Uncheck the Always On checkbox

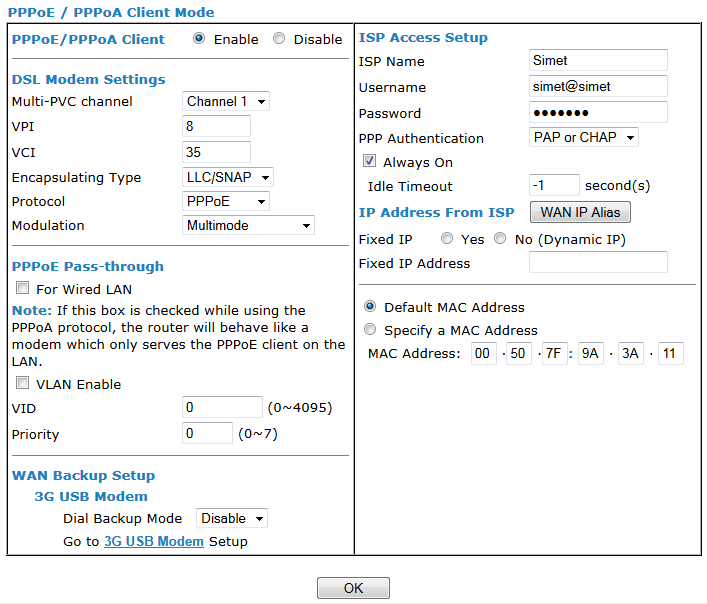click(369, 162)
